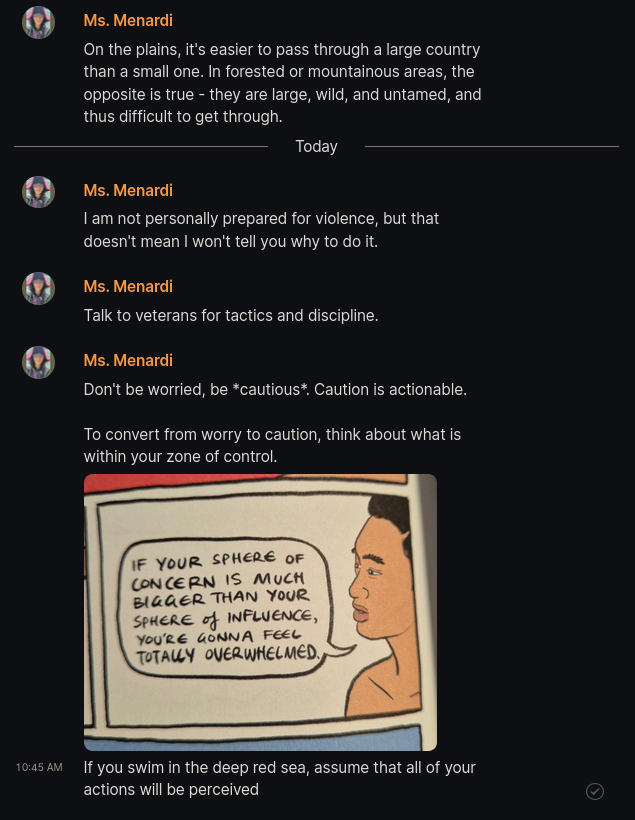Screen dimensions: 635x820
Task: Click Ms. Menardi's name above the caution message
Action: (x=128, y=360)
